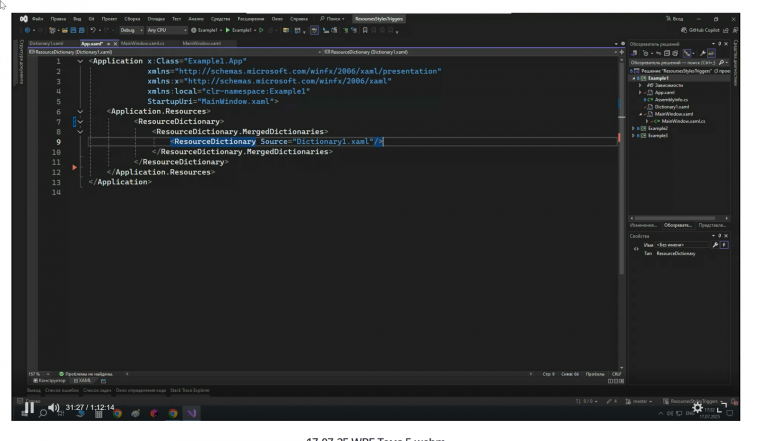
Task: Open GitHub Copilot button
Action: click(x=700, y=30)
